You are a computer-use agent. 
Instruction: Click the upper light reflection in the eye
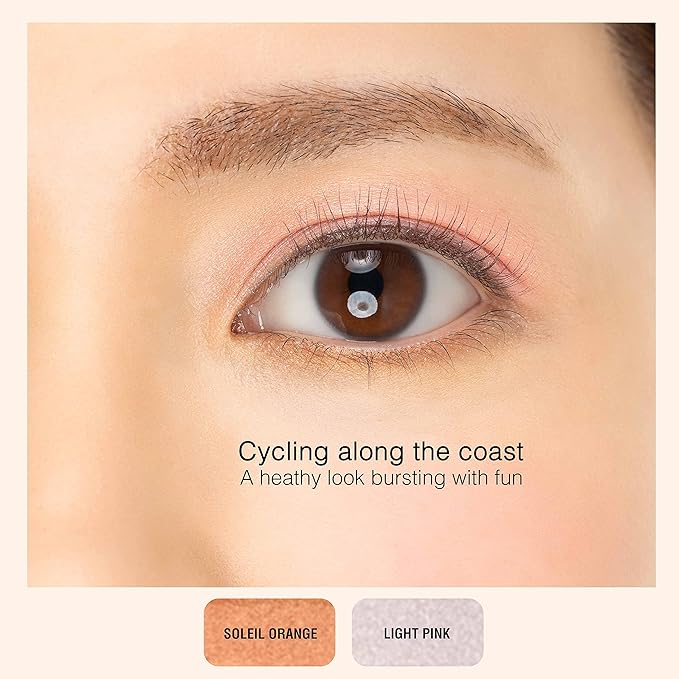tap(361, 261)
